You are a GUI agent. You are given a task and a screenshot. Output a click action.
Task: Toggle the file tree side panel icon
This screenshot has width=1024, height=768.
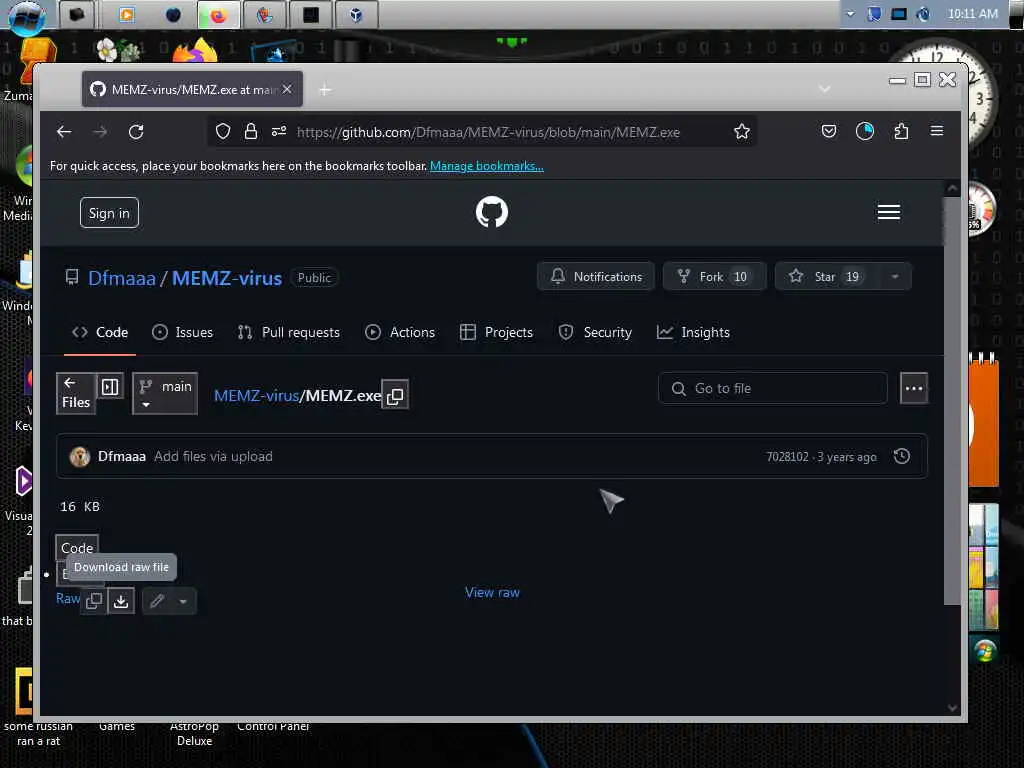110,387
